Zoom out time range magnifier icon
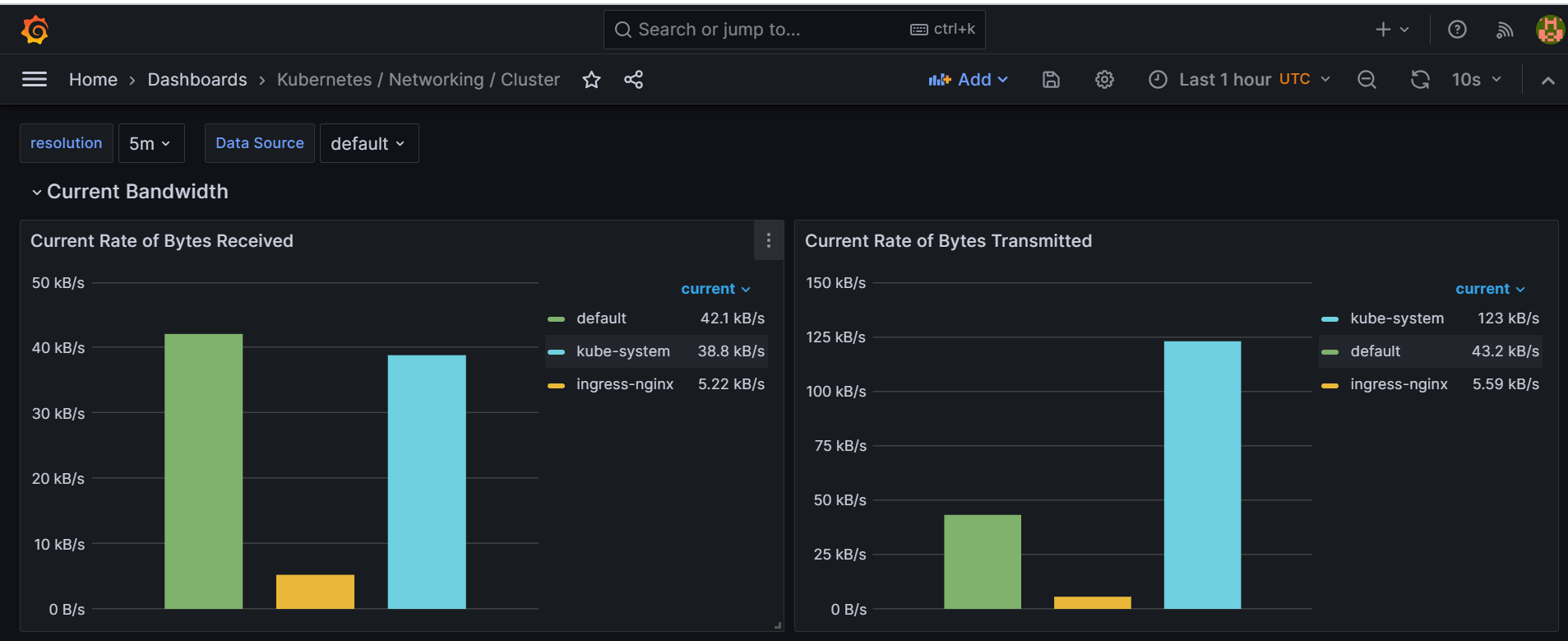The height and width of the screenshot is (641, 1568). (x=1367, y=80)
